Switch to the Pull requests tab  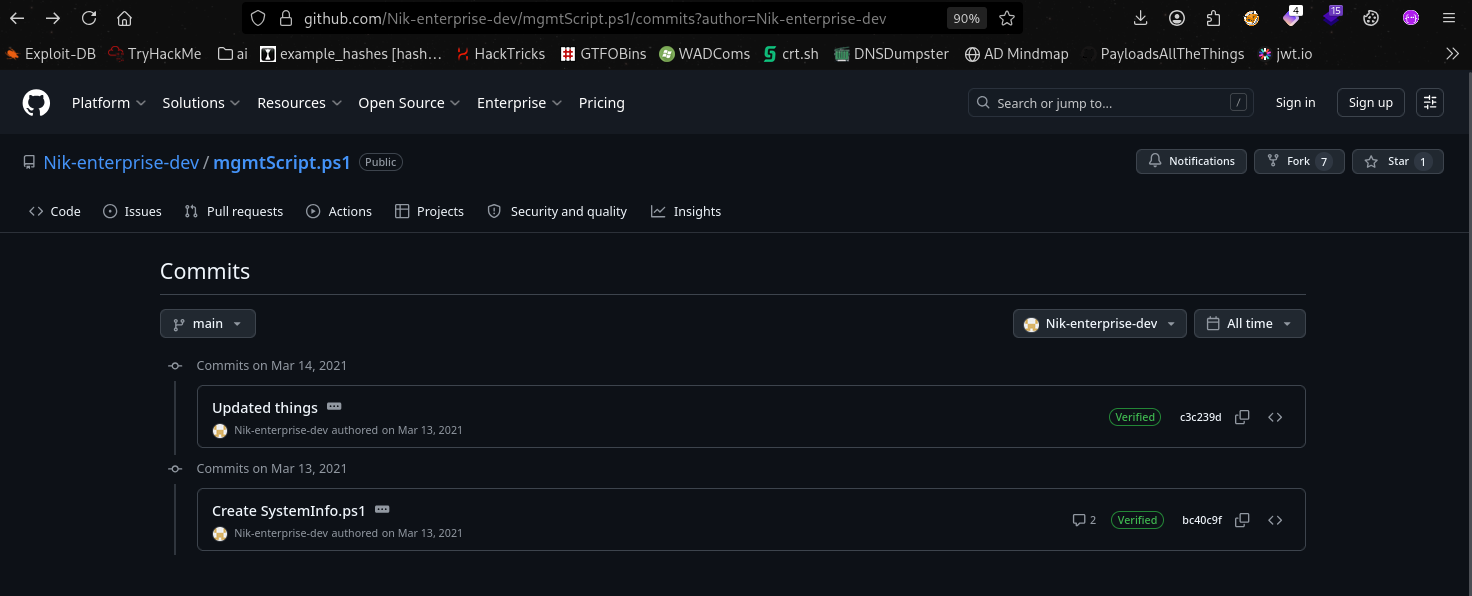(x=234, y=211)
